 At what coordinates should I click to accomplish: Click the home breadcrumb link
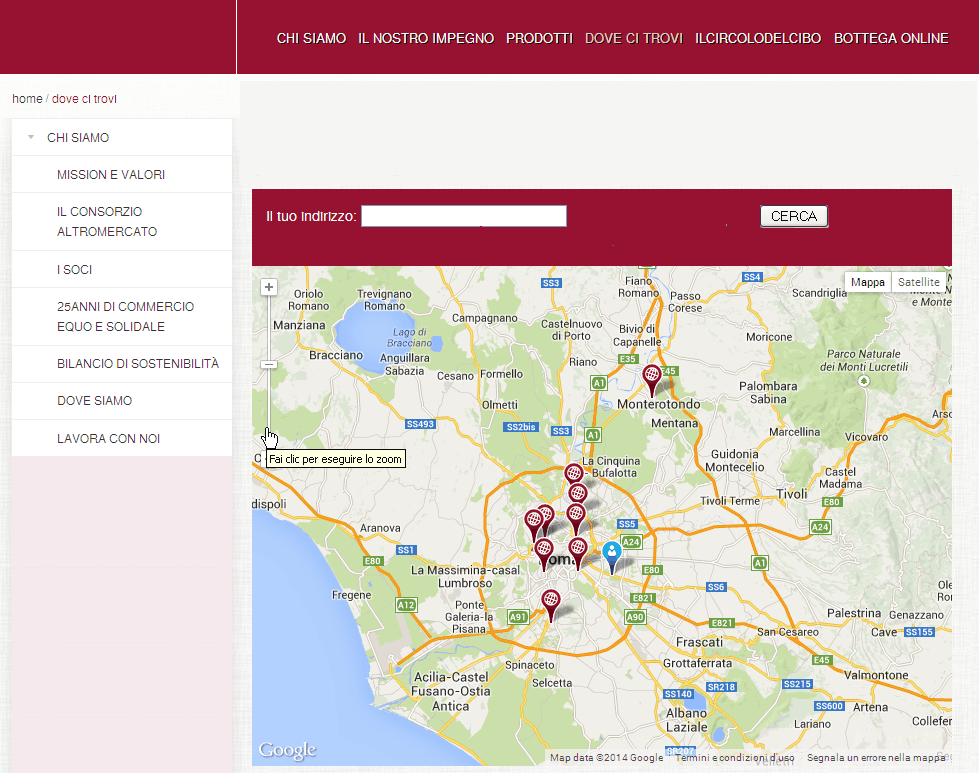point(27,99)
